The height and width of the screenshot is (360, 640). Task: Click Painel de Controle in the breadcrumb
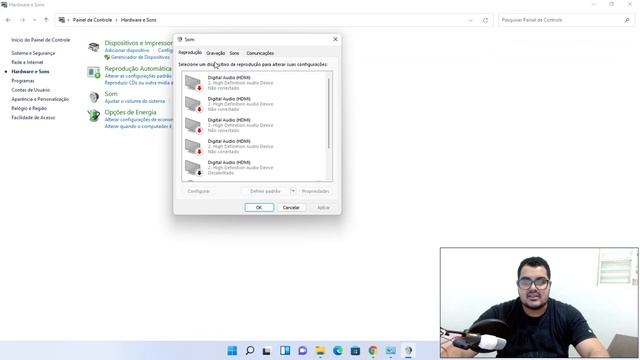[92, 20]
